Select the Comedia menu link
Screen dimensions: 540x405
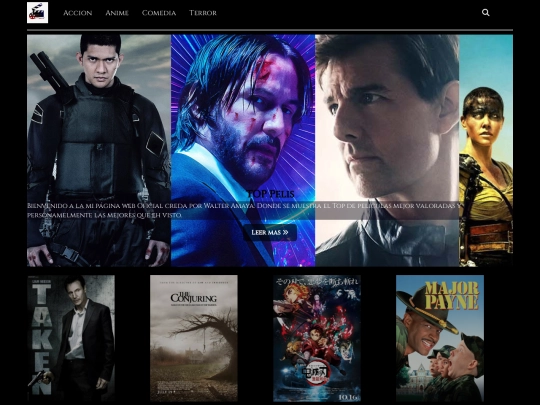[x=159, y=13]
